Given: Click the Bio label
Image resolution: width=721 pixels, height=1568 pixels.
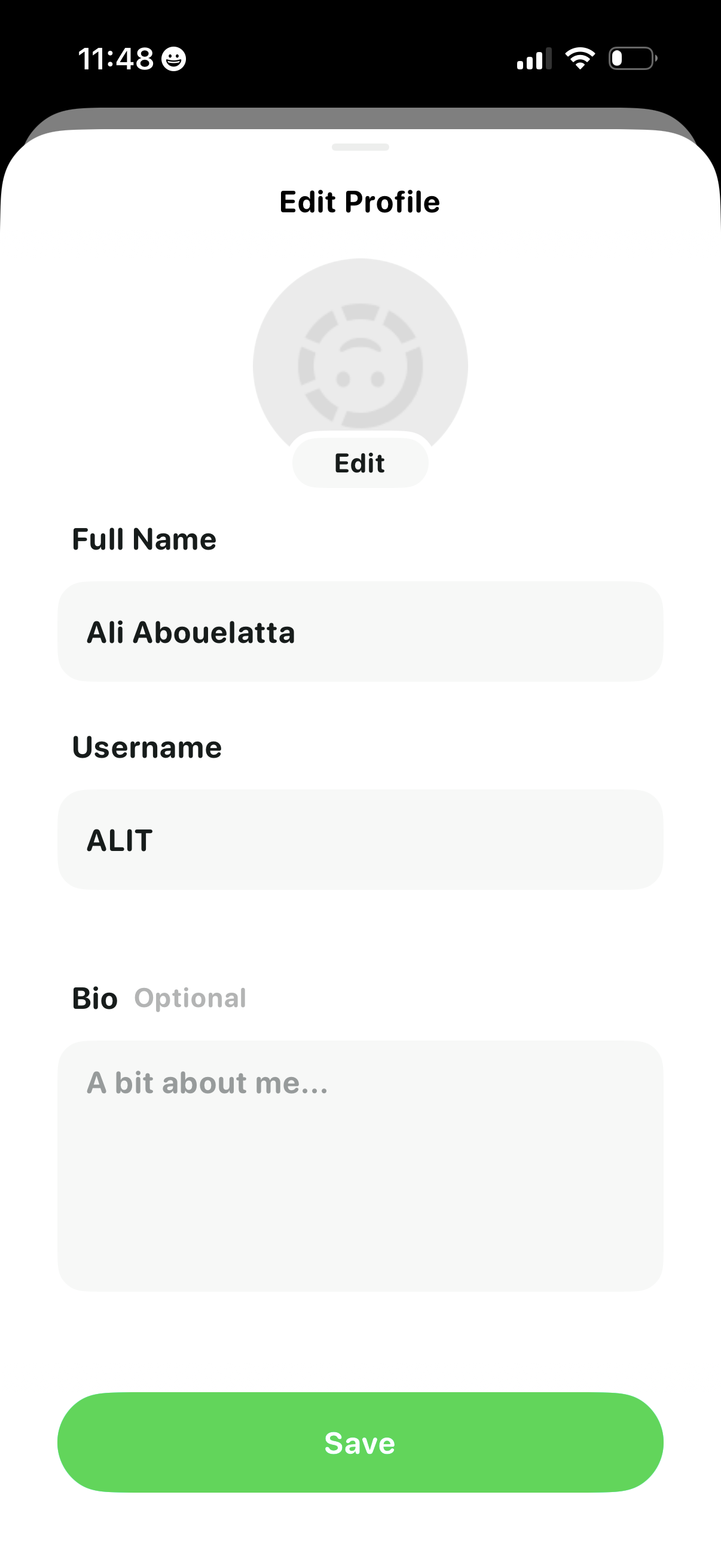Looking at the screenshot, I should tap(95, 999).
